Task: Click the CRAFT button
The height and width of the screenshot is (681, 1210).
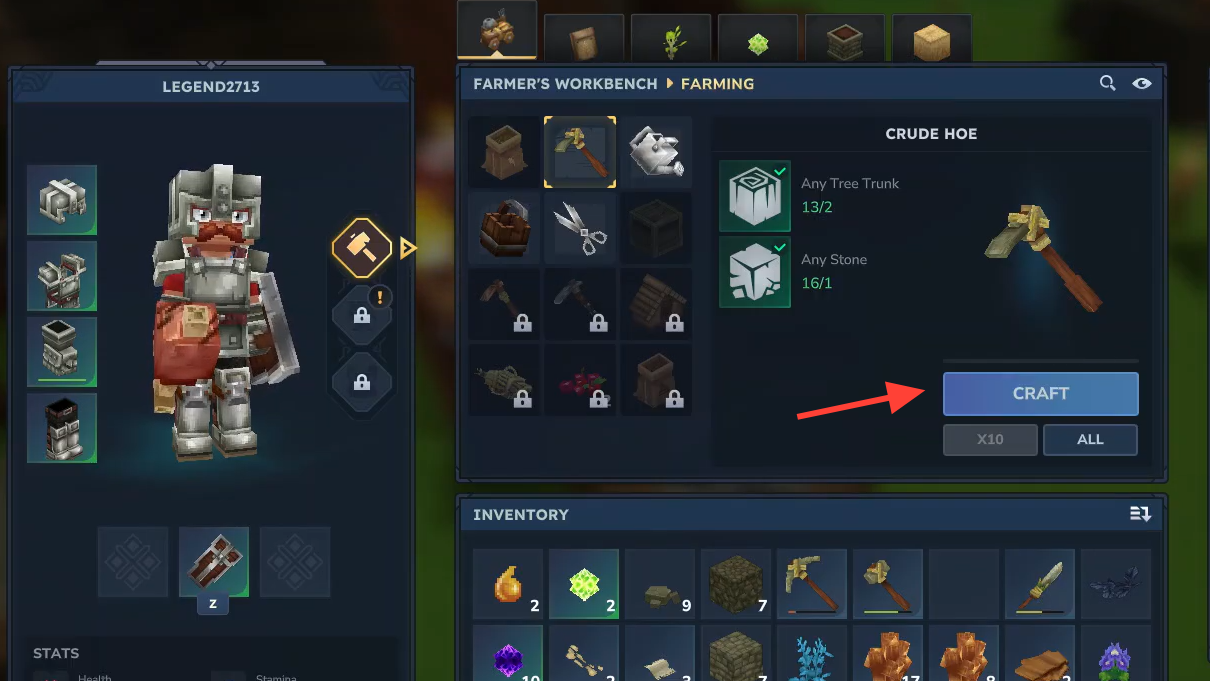Action: click(1040, 394)
